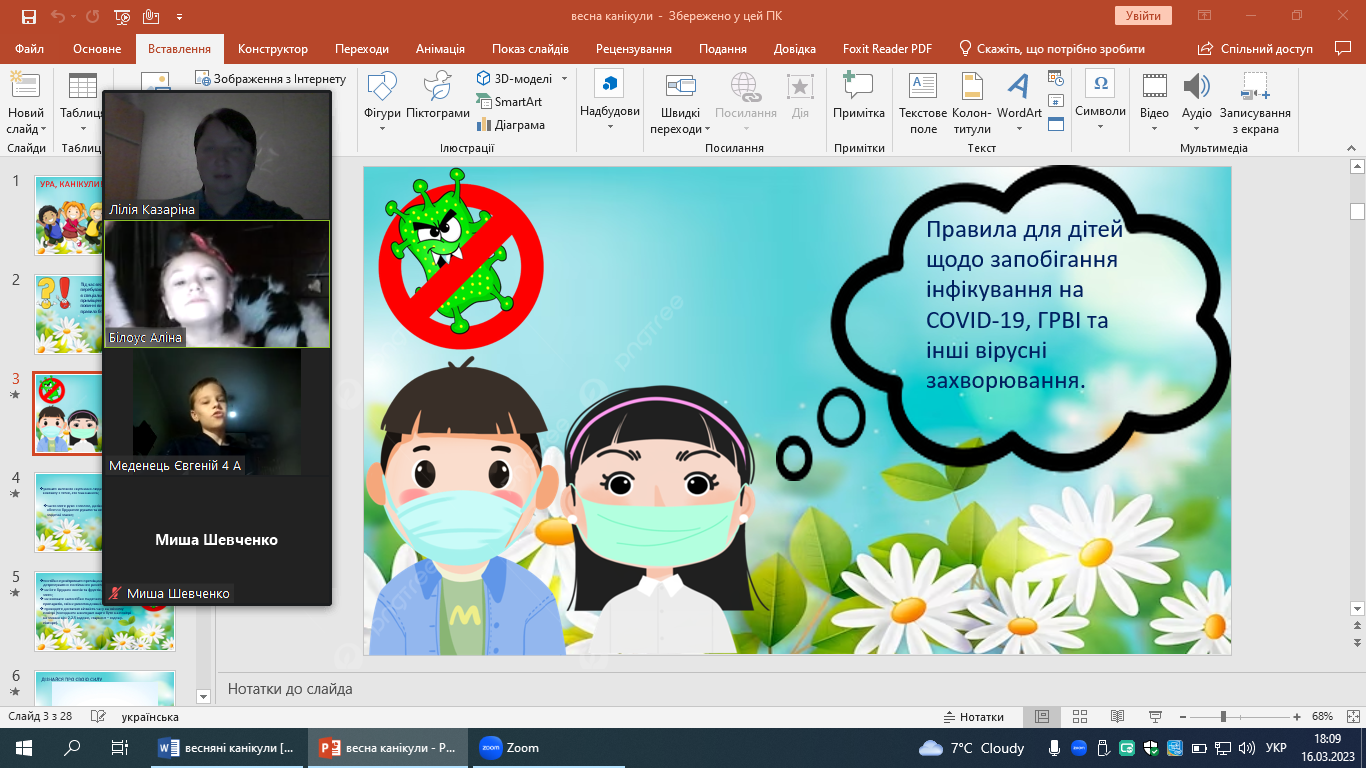The width and height of the screenshot is (1366, 768).
Task: Expand the Аудіо dropdown options
Action: tap(1196, 128)
